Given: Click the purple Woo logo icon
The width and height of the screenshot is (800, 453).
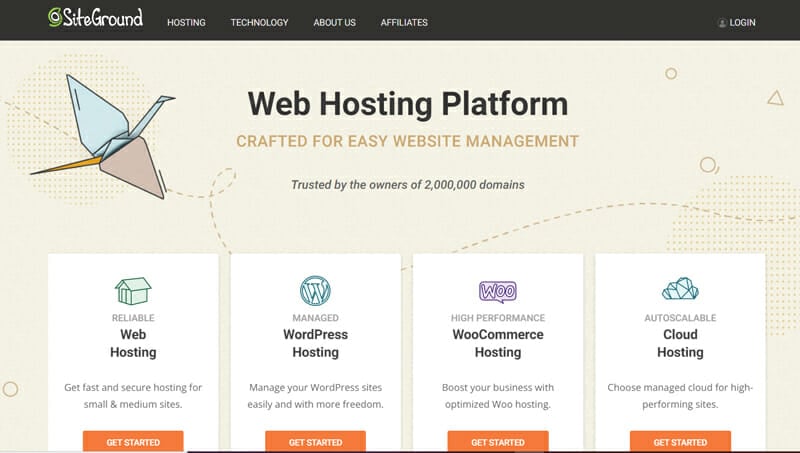Looking at the screenshot, I should pos(498,292).
